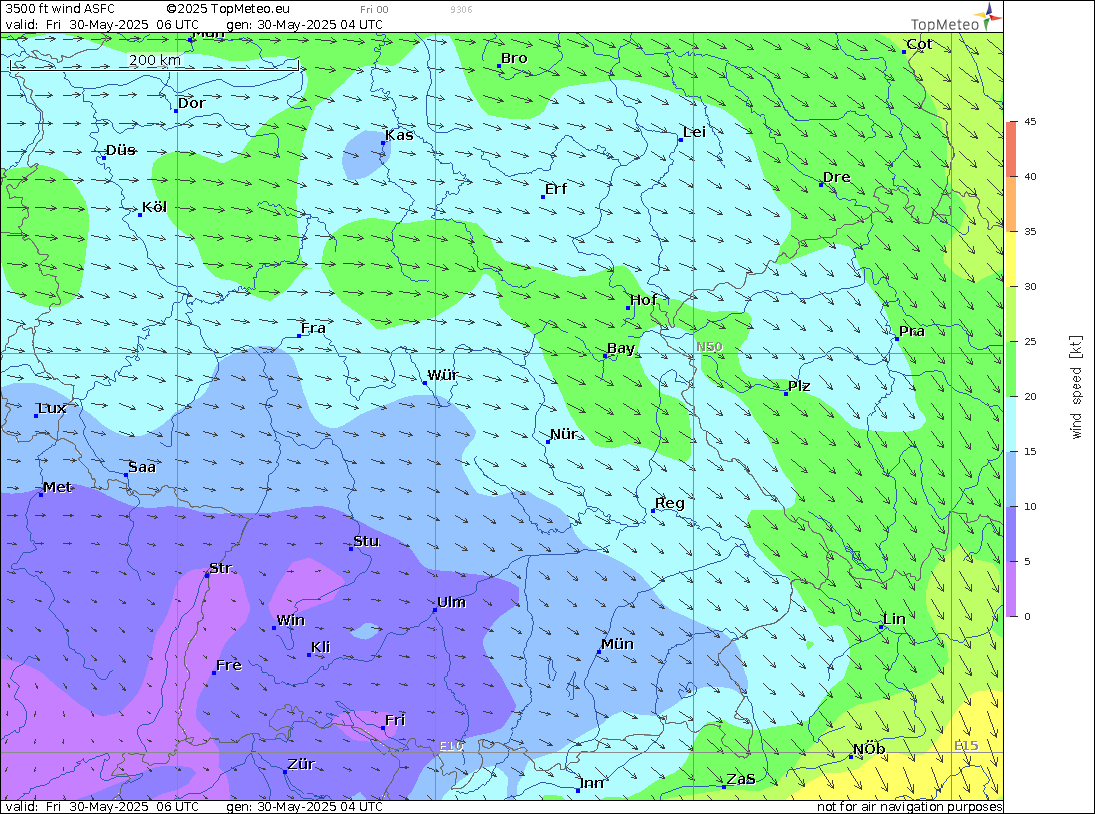Image resolution: width=1095 pixels, height=814 pixels.
Task: Pick the cyan 15–20 kt legend band
Action: pyautogui.click(x=1012, y=424)
